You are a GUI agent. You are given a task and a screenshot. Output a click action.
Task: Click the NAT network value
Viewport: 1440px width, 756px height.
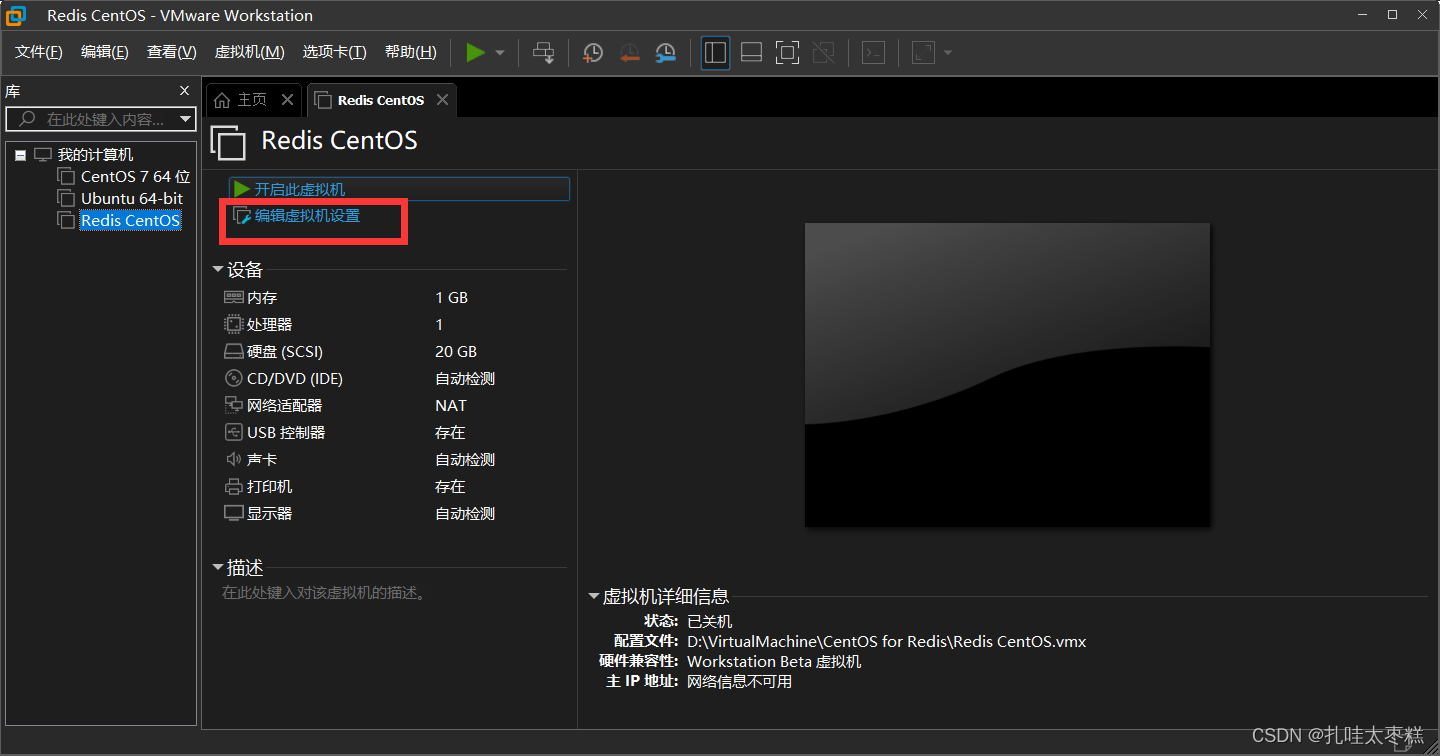tap(451, 406)
